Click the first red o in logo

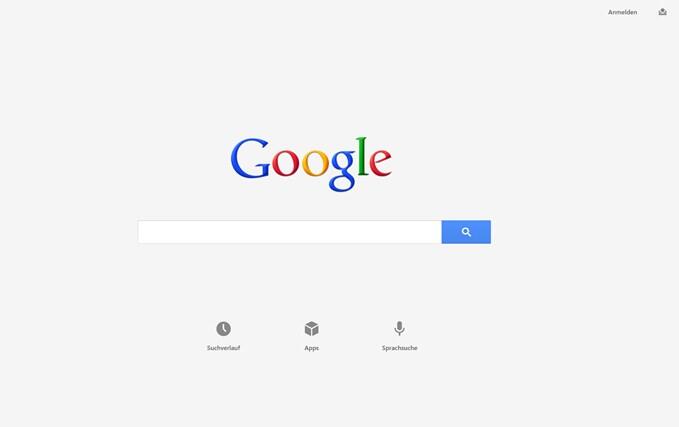point(285,163)
